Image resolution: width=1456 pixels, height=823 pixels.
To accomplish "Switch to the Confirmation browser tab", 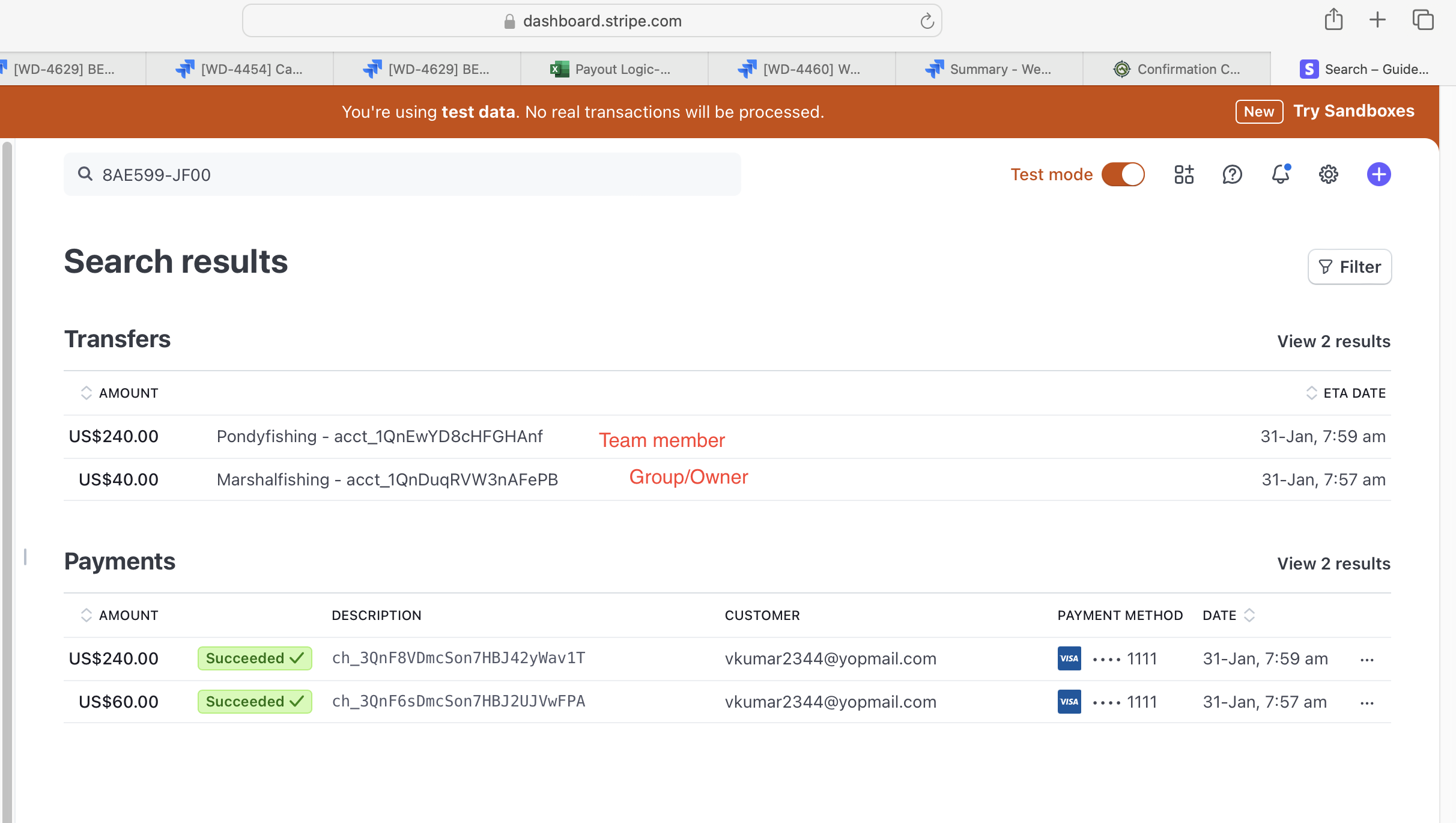I will click(1177, 69).
